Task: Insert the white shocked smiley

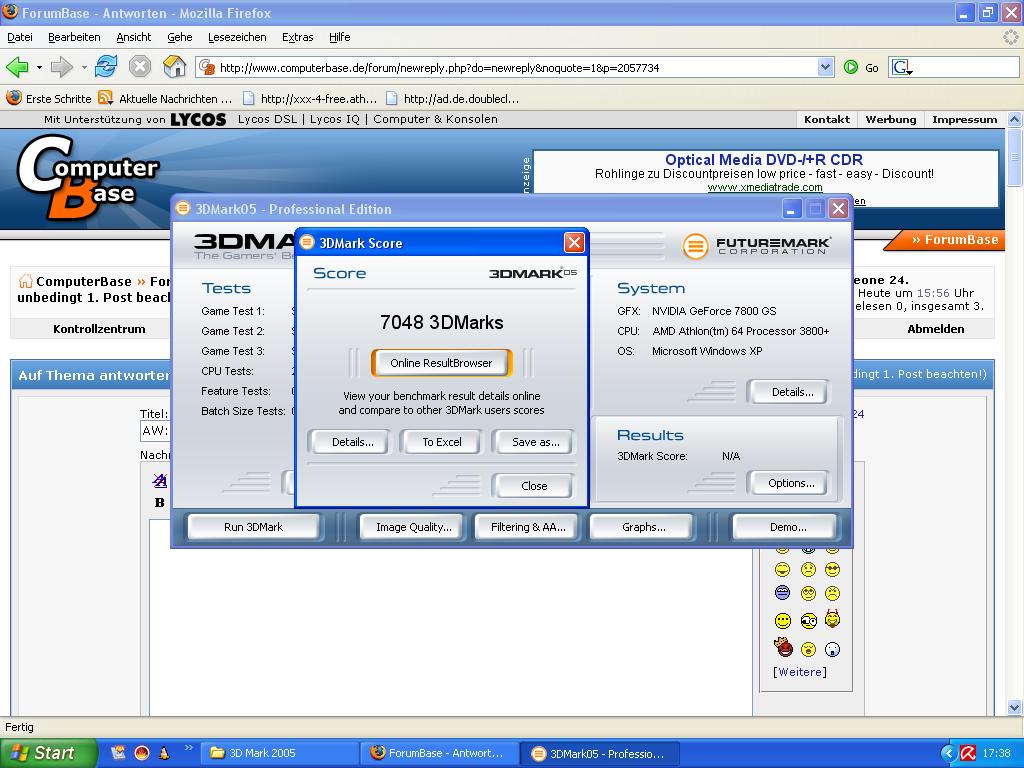Action: pyautogui.click(x=832, y=649)
